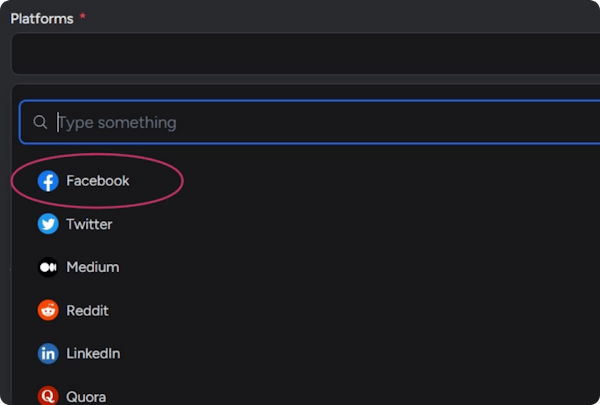Pick the Quora option text

click(x=86, y=396)
